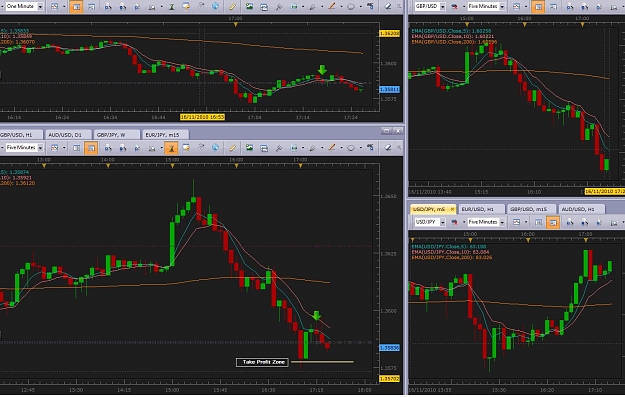Click magnifier zoom icon in One Minute toolbar

point(152,7)
